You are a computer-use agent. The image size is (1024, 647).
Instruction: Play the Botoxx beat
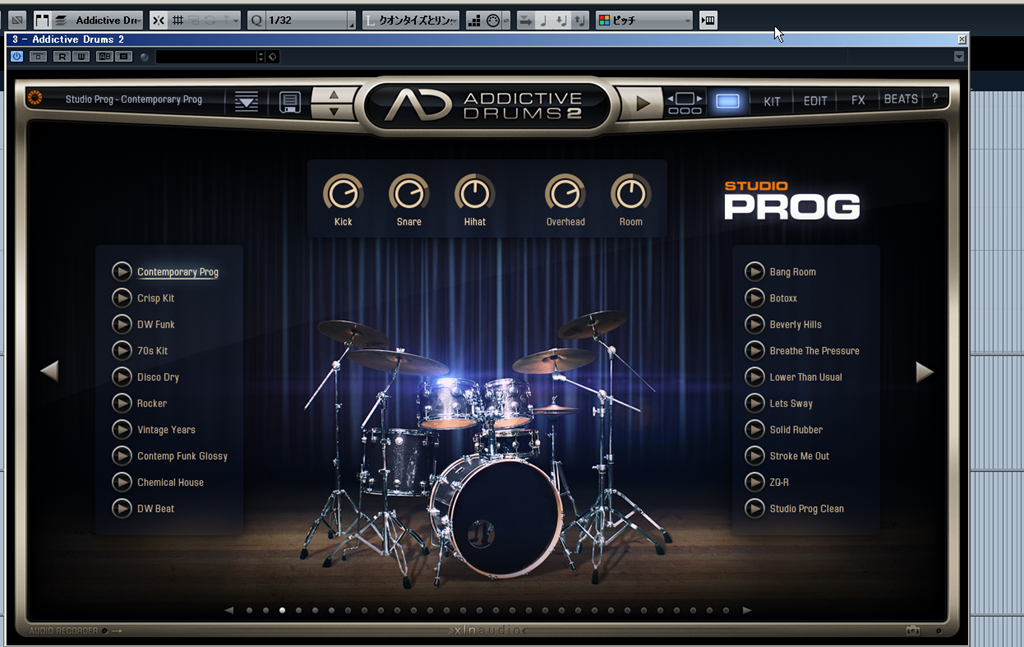coord(754,298)
